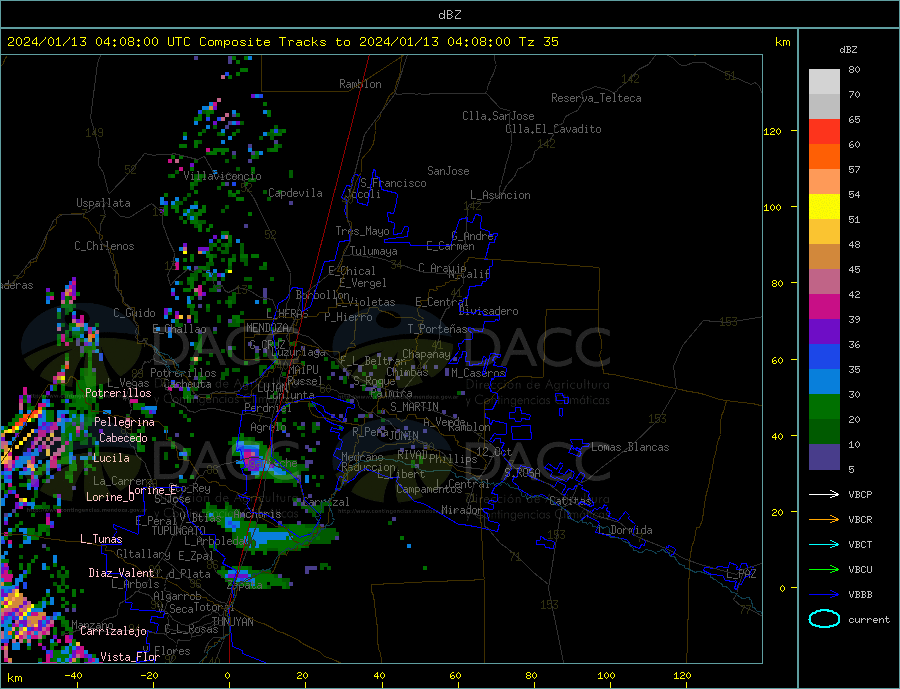Click the 'Divisadero' place label

coord(488,311)
